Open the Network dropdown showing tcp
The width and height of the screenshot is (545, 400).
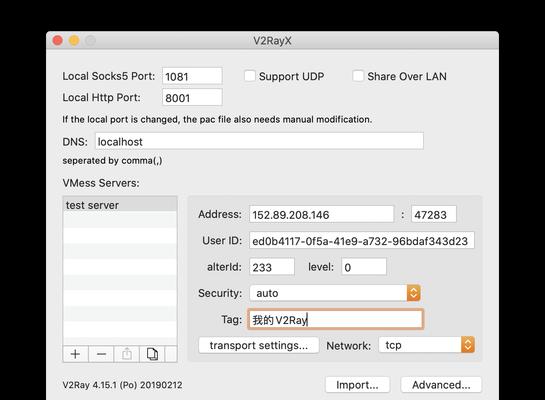click(427, 345)
